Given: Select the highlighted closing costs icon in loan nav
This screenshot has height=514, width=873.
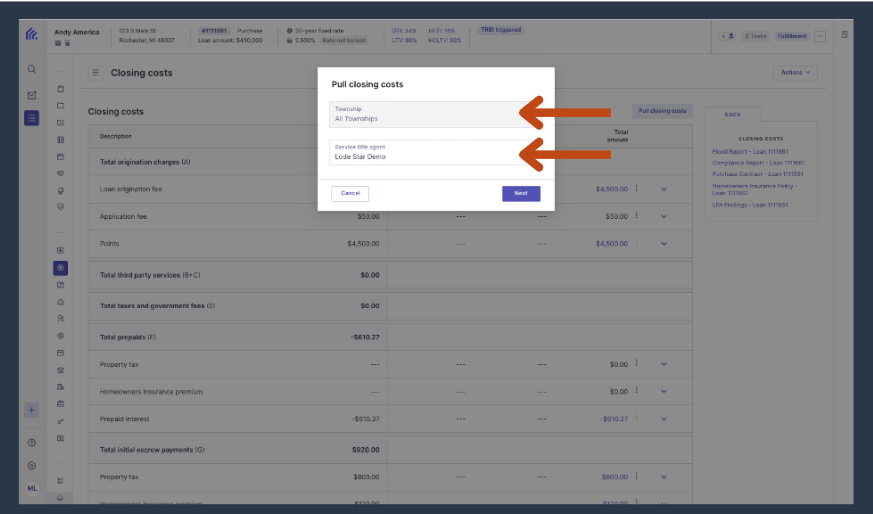Looking at the screenshot, I should tap(61, 268).
